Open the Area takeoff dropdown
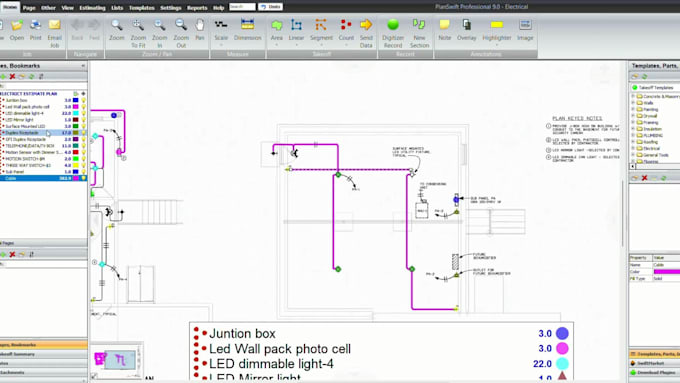The image size is (680, 383). 276,45
